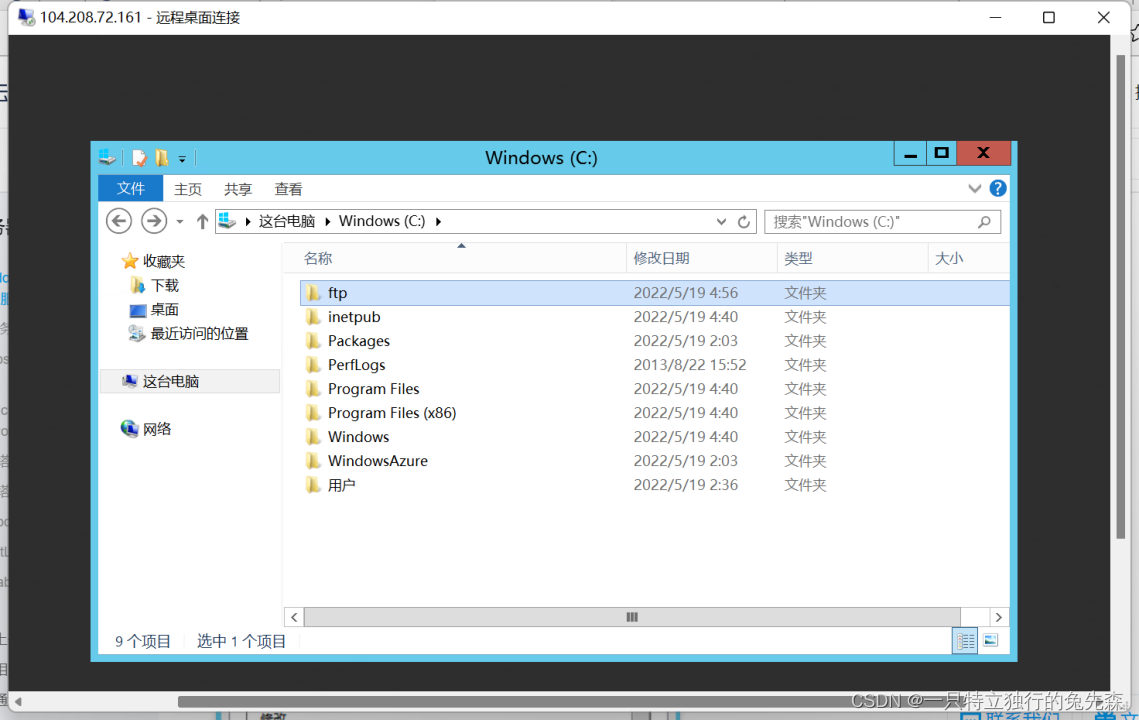The height and width of the screenshot is (720, 1139).
Task: Select 这台电脑 in the navigation pane
Action: (190, 381)
